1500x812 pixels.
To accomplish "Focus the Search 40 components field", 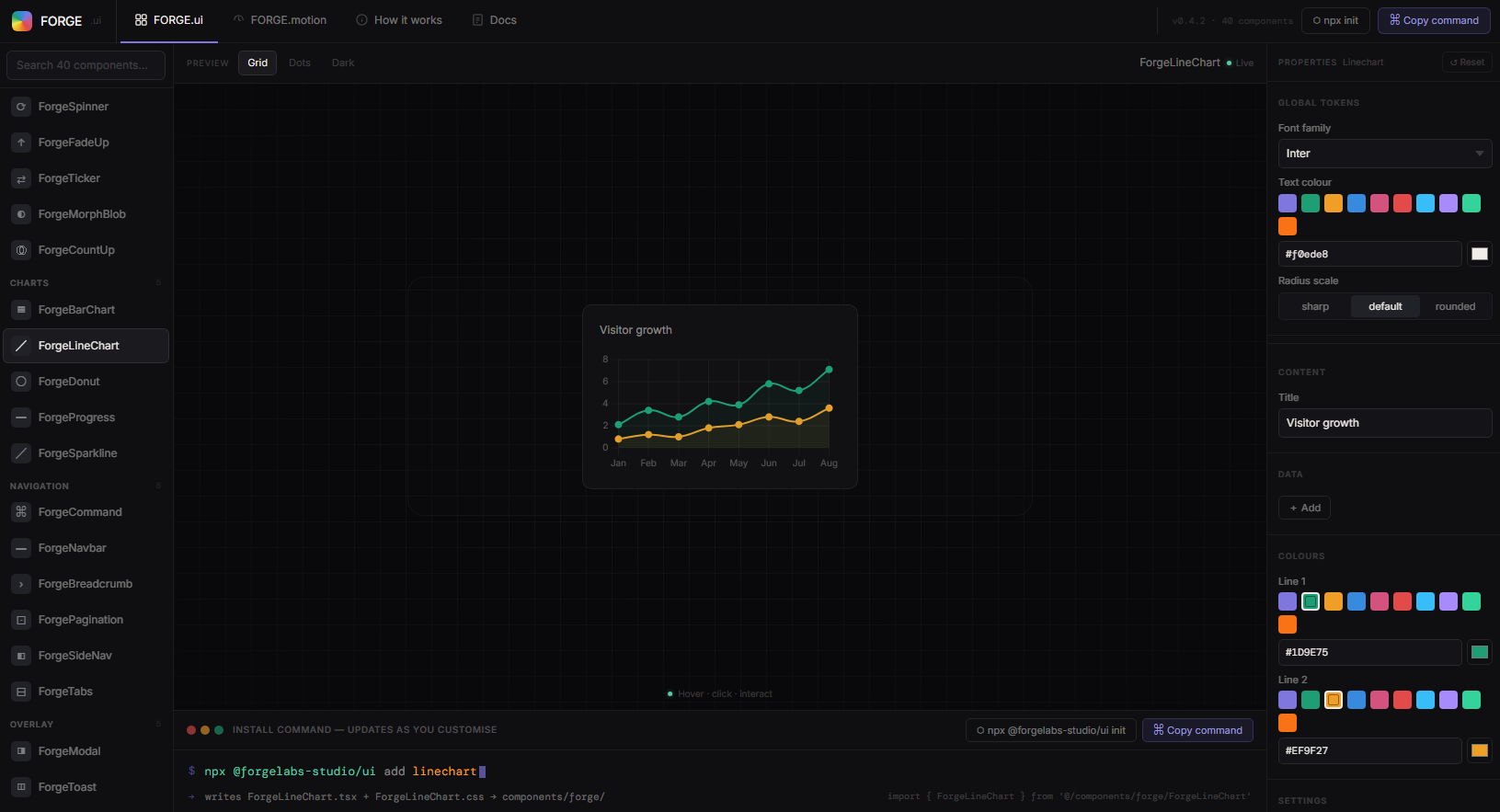I will click(x=86, y=65).
